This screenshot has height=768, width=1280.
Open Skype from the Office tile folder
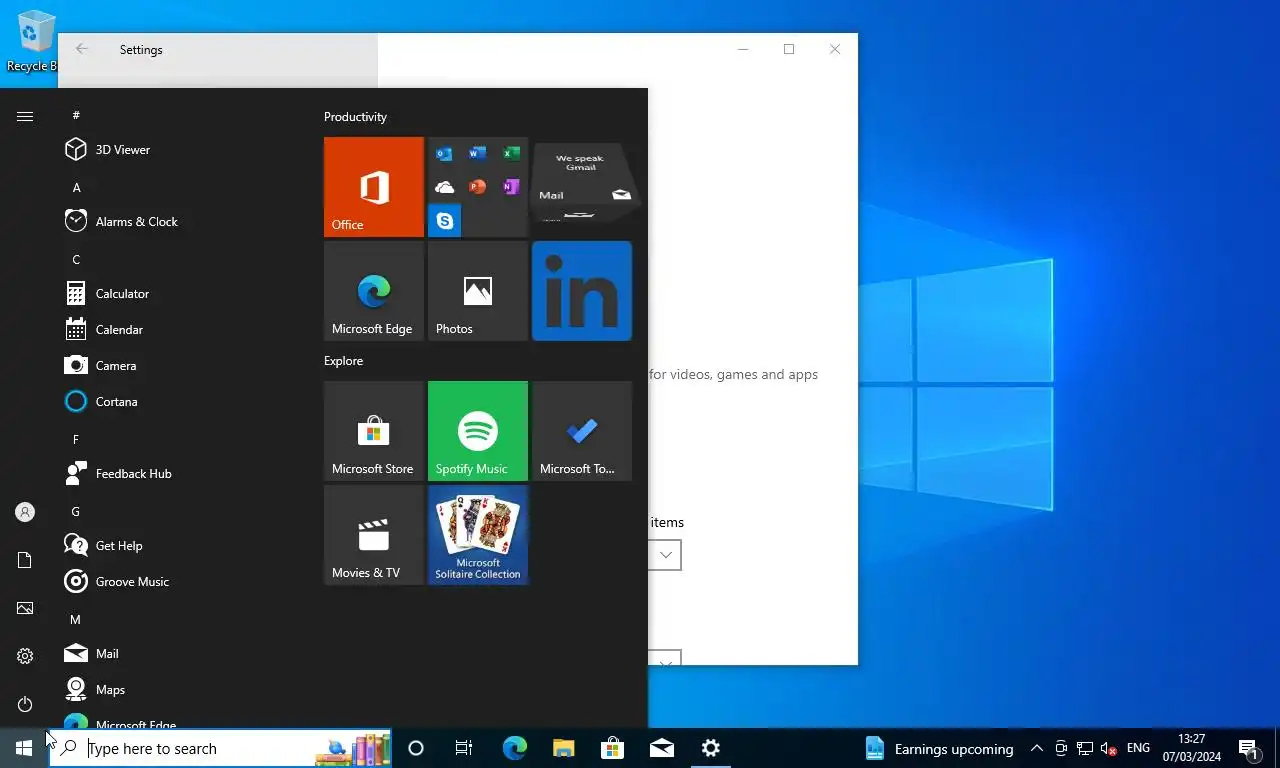[445, 220]
